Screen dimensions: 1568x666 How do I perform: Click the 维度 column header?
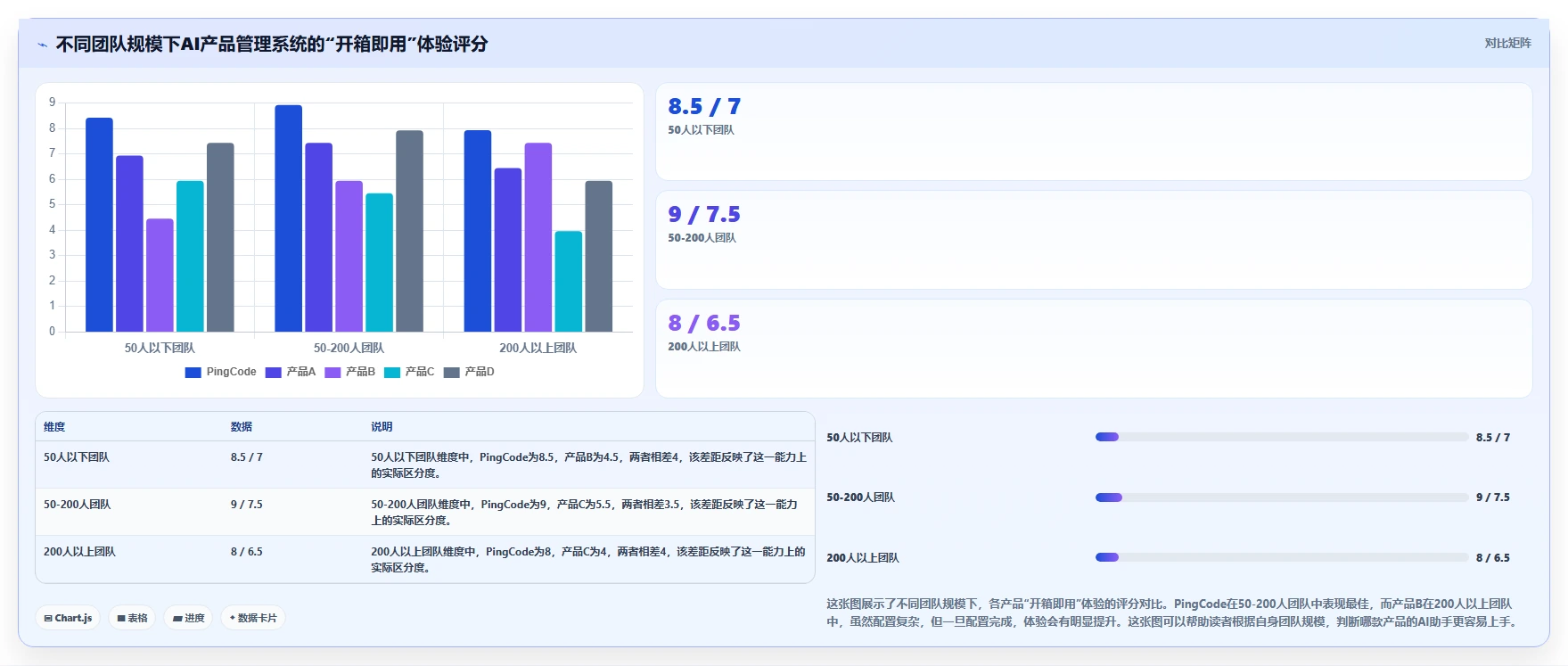54,427
